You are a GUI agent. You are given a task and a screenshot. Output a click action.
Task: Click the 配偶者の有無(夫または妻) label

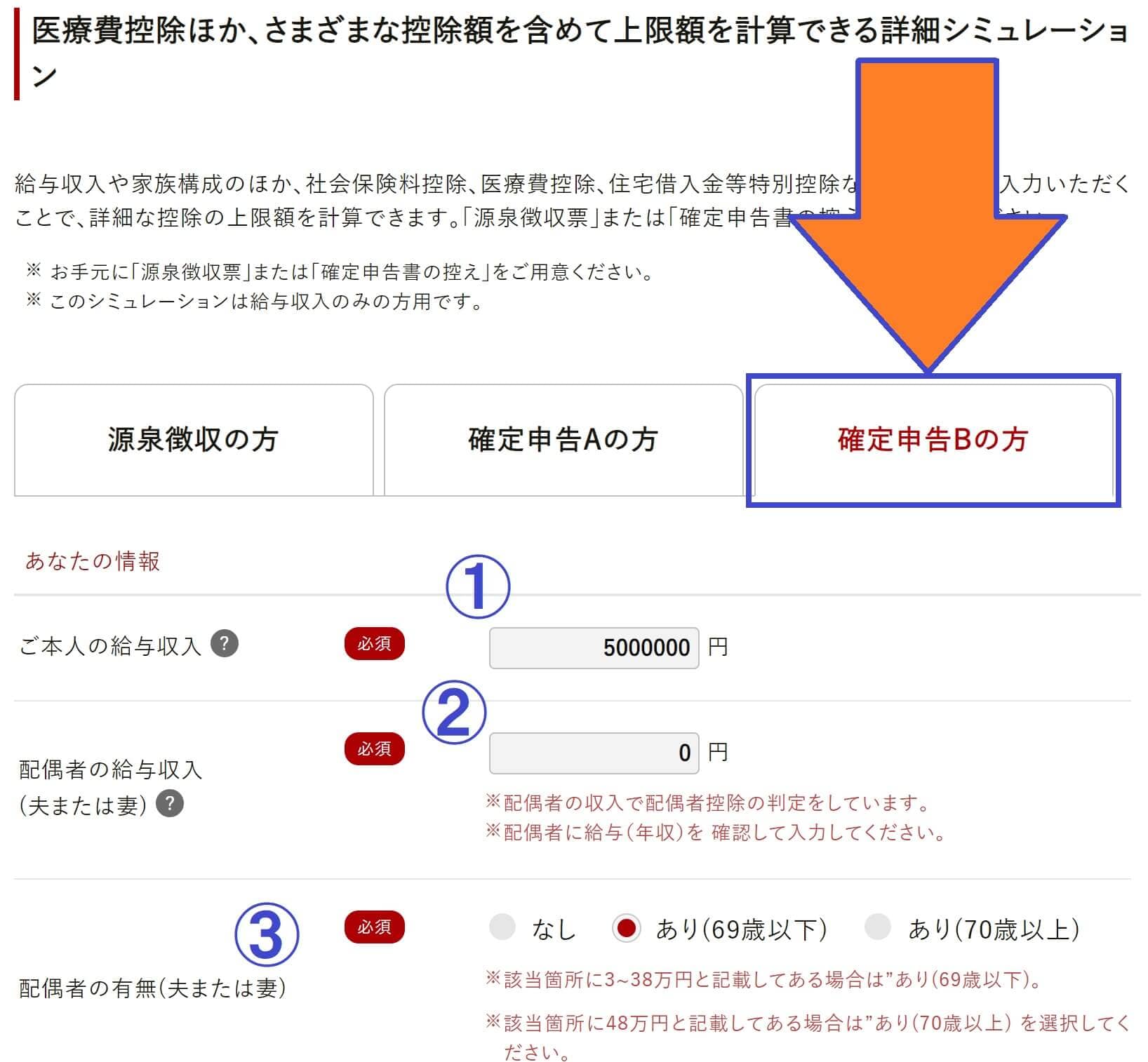click(x=152, y=988)
